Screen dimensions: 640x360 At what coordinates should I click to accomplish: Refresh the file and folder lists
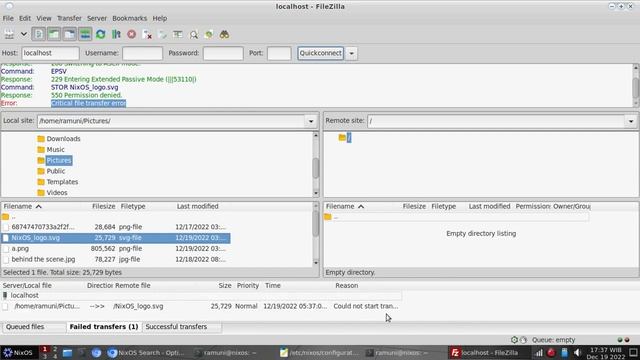pos(100,34)
